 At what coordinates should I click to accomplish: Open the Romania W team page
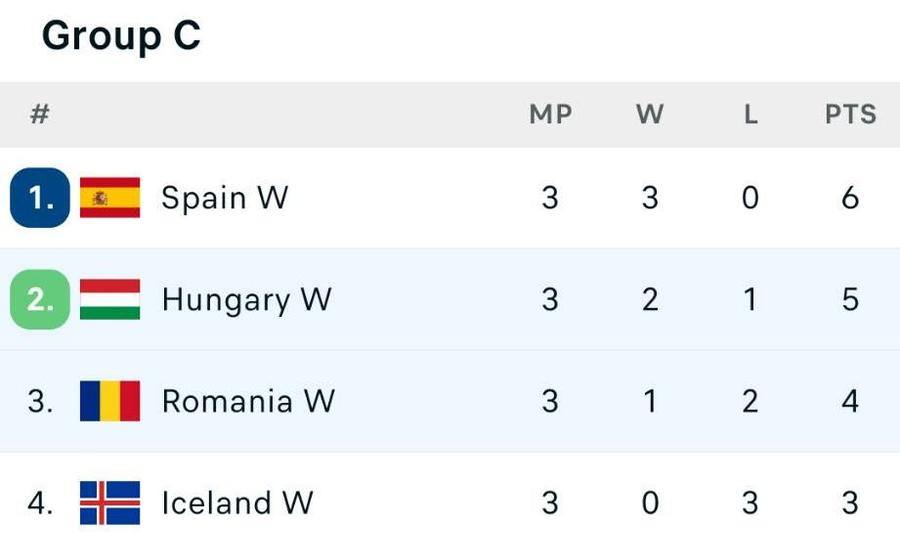tap(248, 401)
